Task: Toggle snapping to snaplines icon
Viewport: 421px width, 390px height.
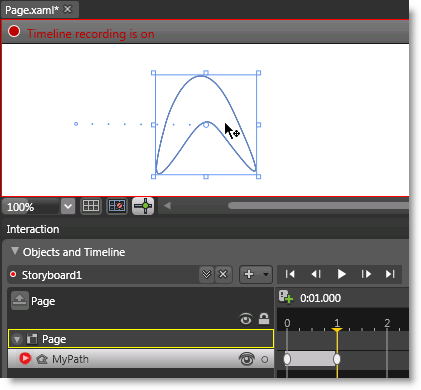Action: pos(143,206)
